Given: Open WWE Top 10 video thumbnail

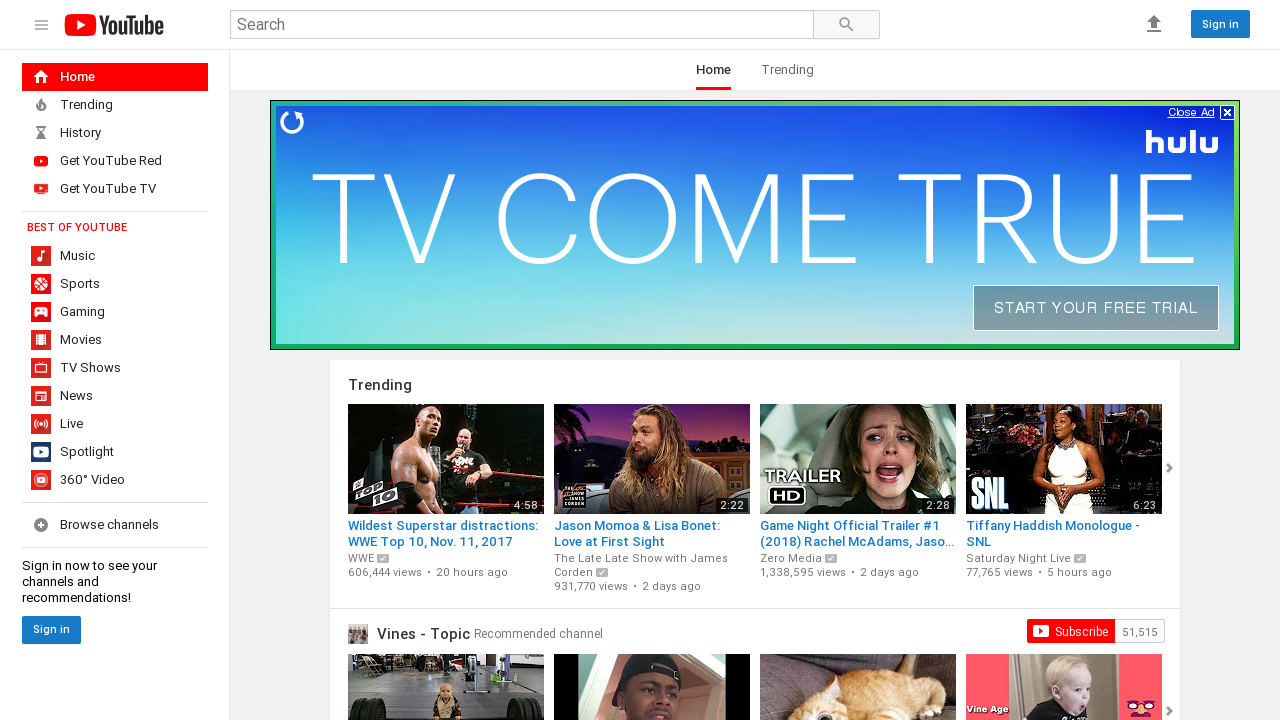Looking at the screenshot, I should (x=446, y=459).
